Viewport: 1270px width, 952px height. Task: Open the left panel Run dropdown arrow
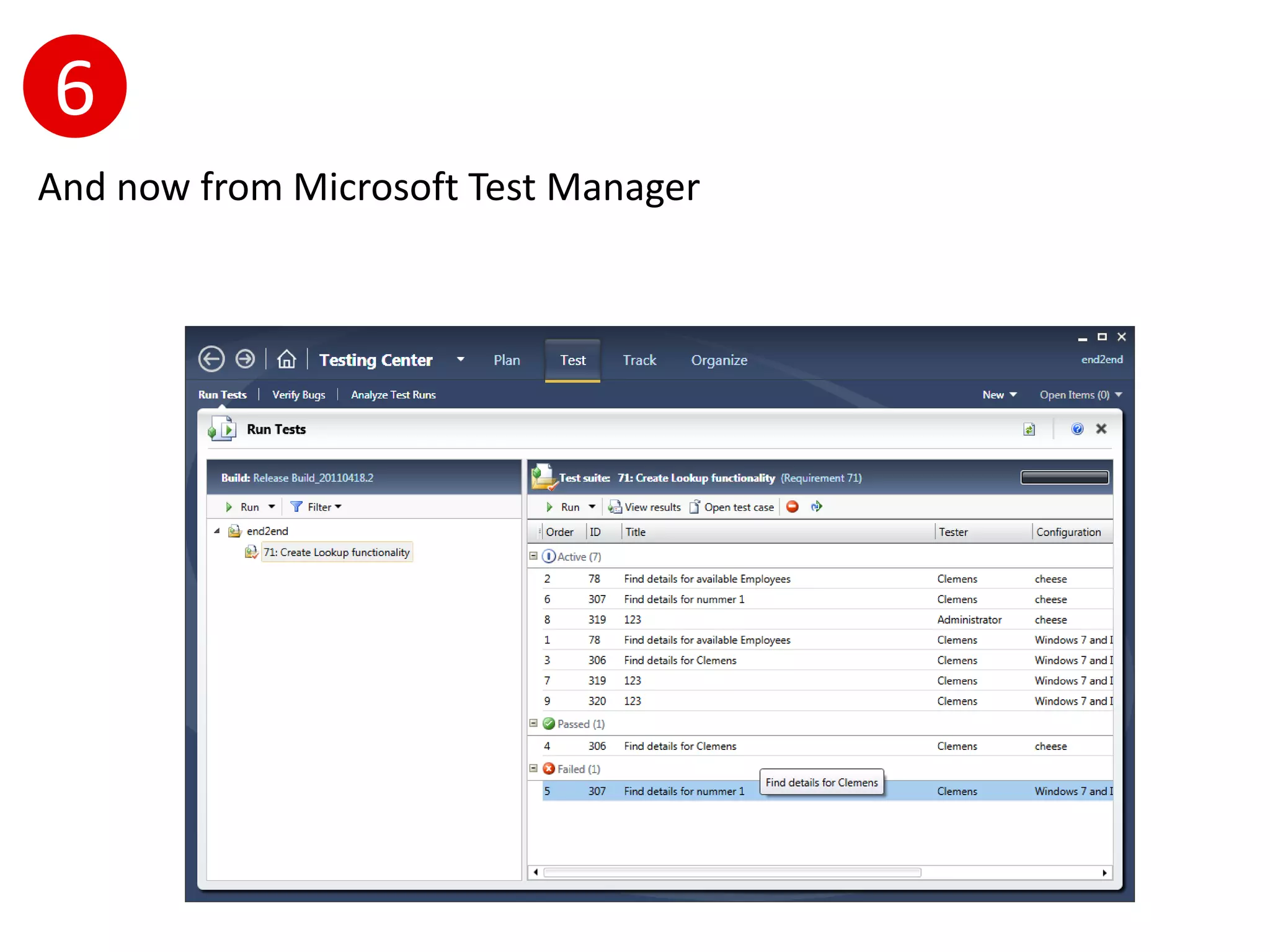coord(272,507)
